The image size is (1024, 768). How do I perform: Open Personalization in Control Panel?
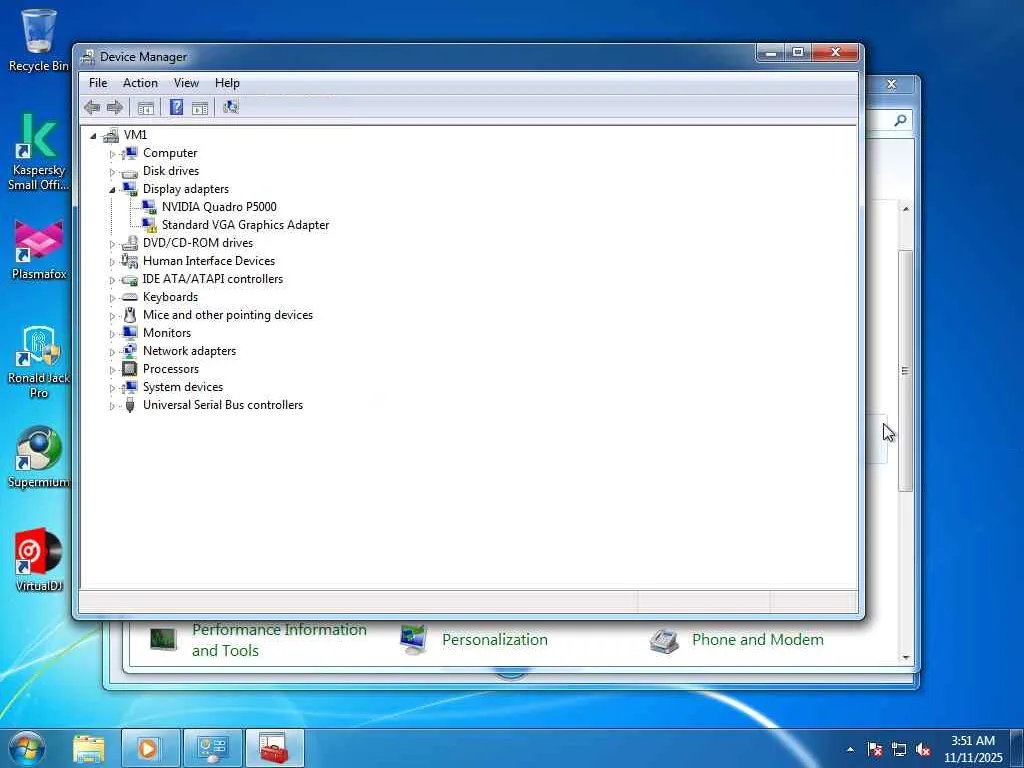[x=494, y=639]
